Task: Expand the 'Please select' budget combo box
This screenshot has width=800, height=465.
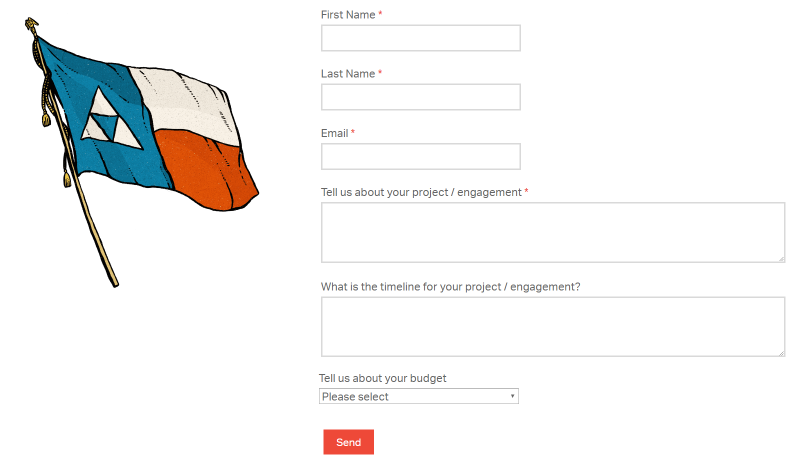Action: [x=419, y=396]
